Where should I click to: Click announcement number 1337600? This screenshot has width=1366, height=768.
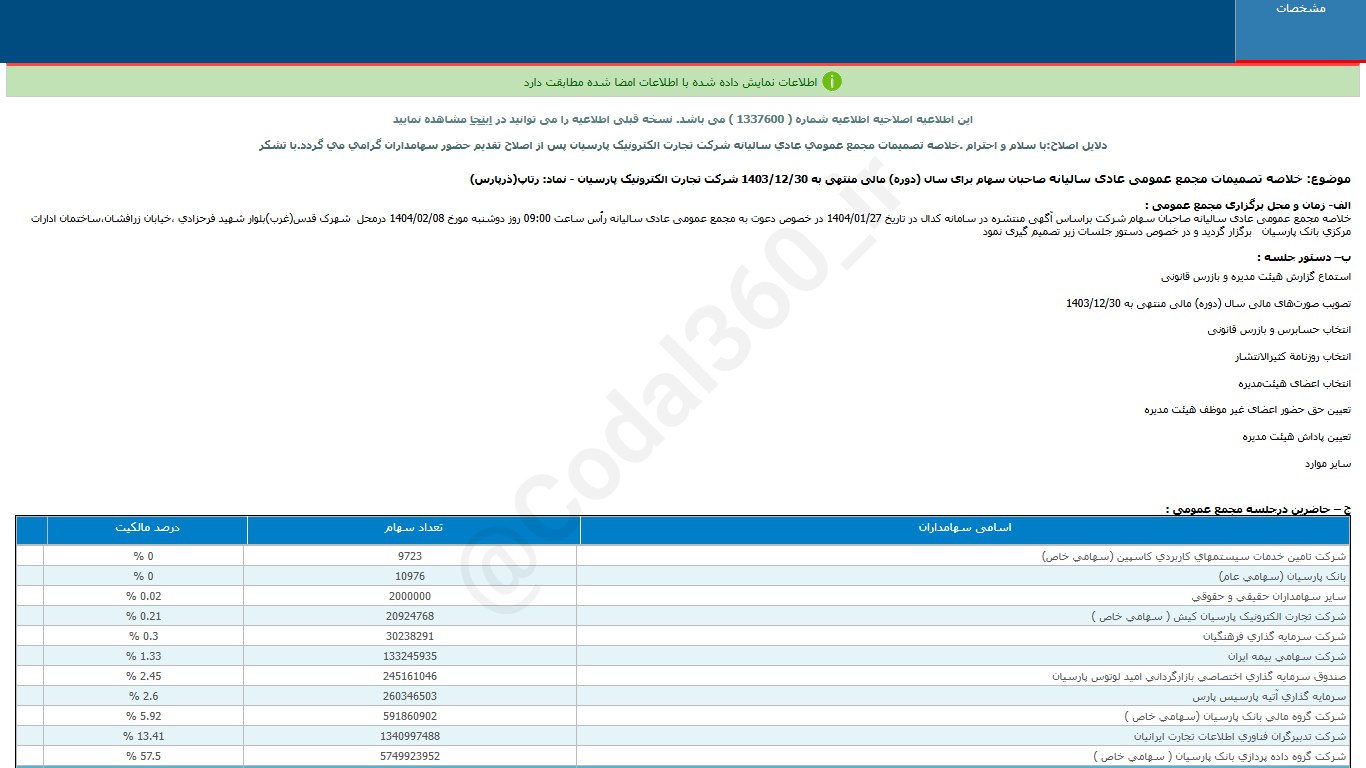point(759,118)
